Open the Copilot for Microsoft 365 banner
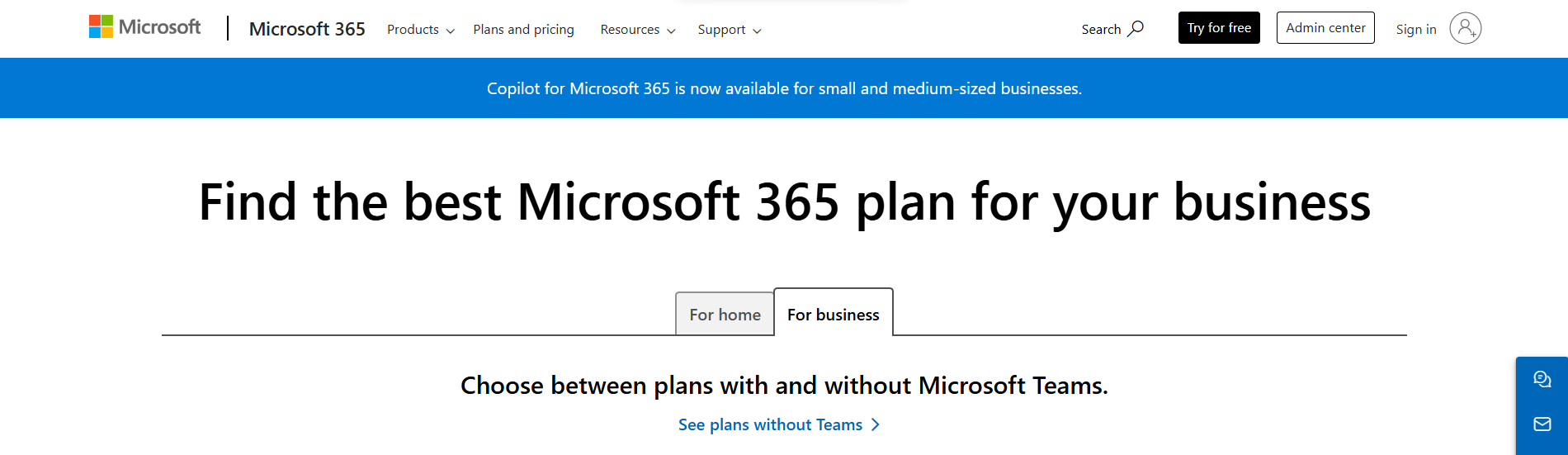The height and width of the screenshot is (455, 1568). [784, 88]
